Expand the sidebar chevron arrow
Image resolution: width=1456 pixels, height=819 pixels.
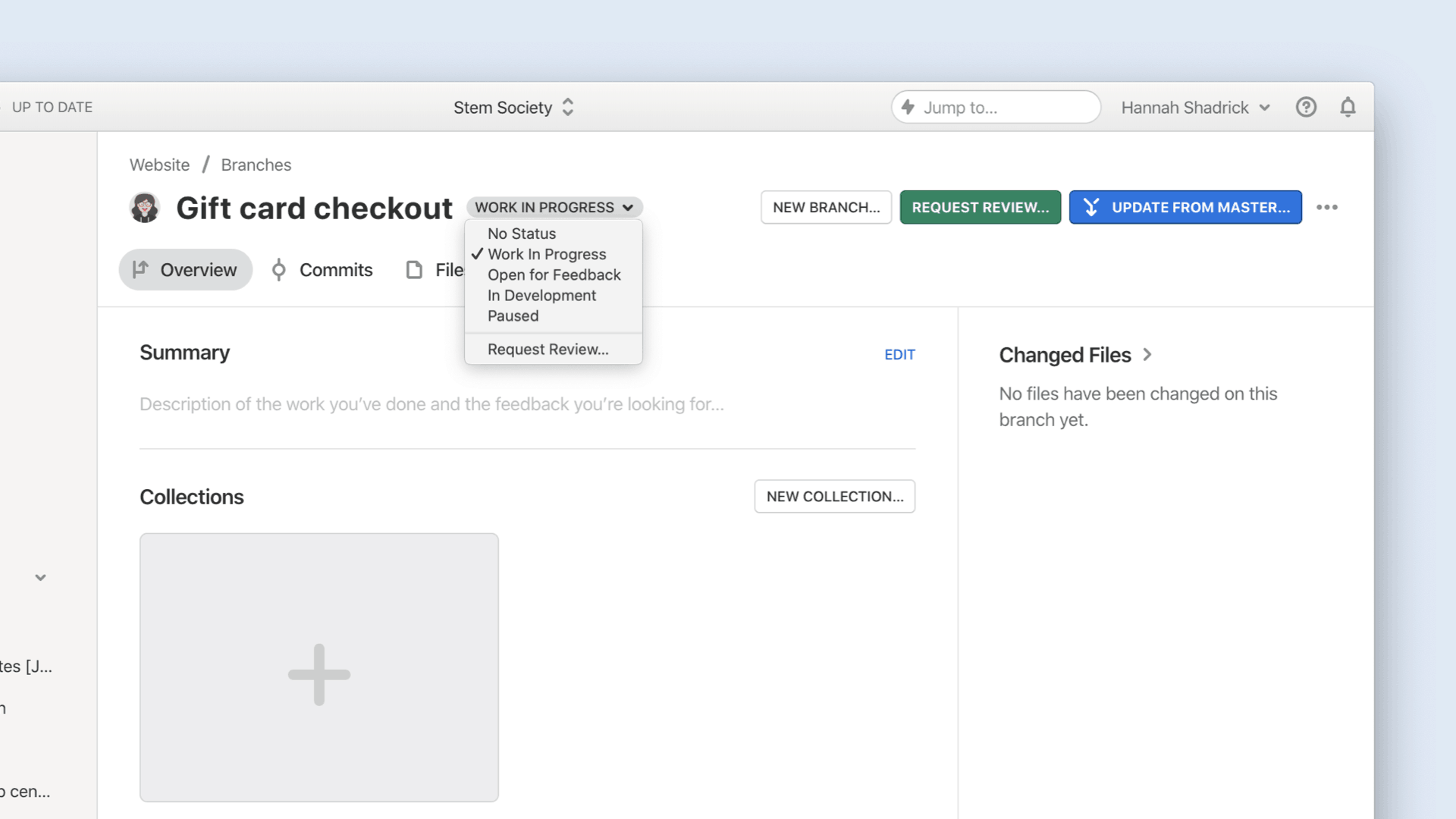(40, 578)
